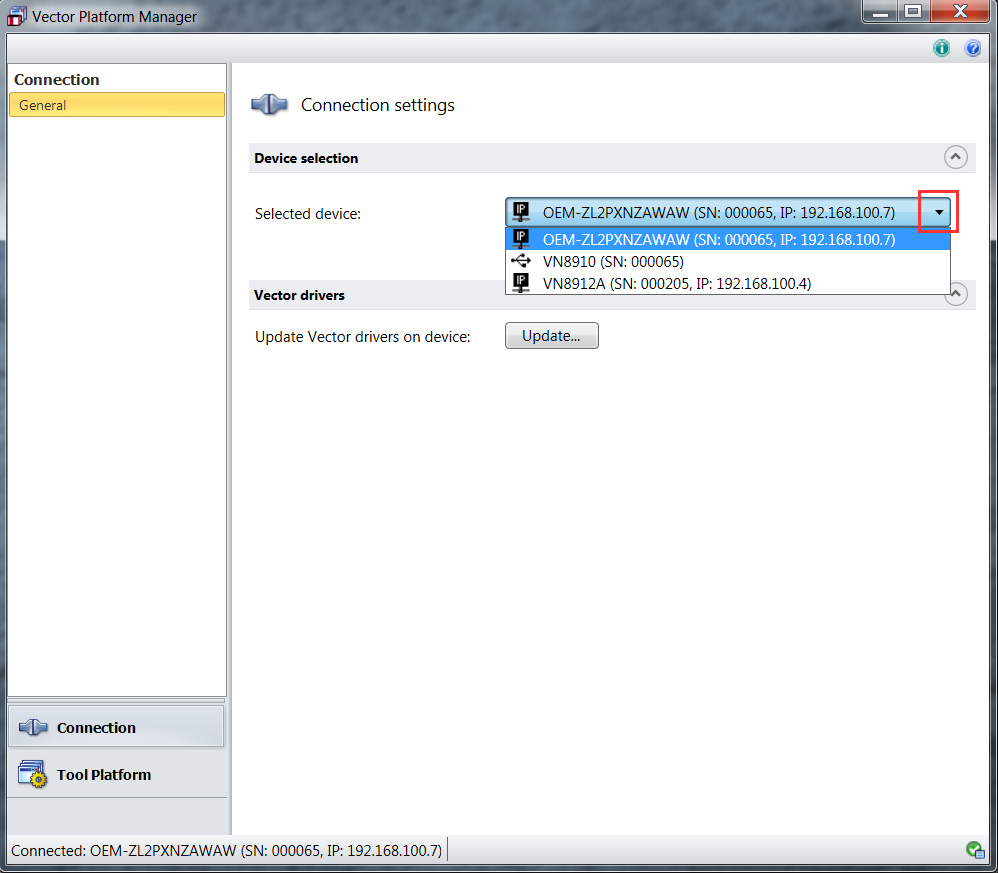This screenshot has height=873, width=998.
Task: Click the plug icon beside Connection settings heading
Action: (268, 105)
